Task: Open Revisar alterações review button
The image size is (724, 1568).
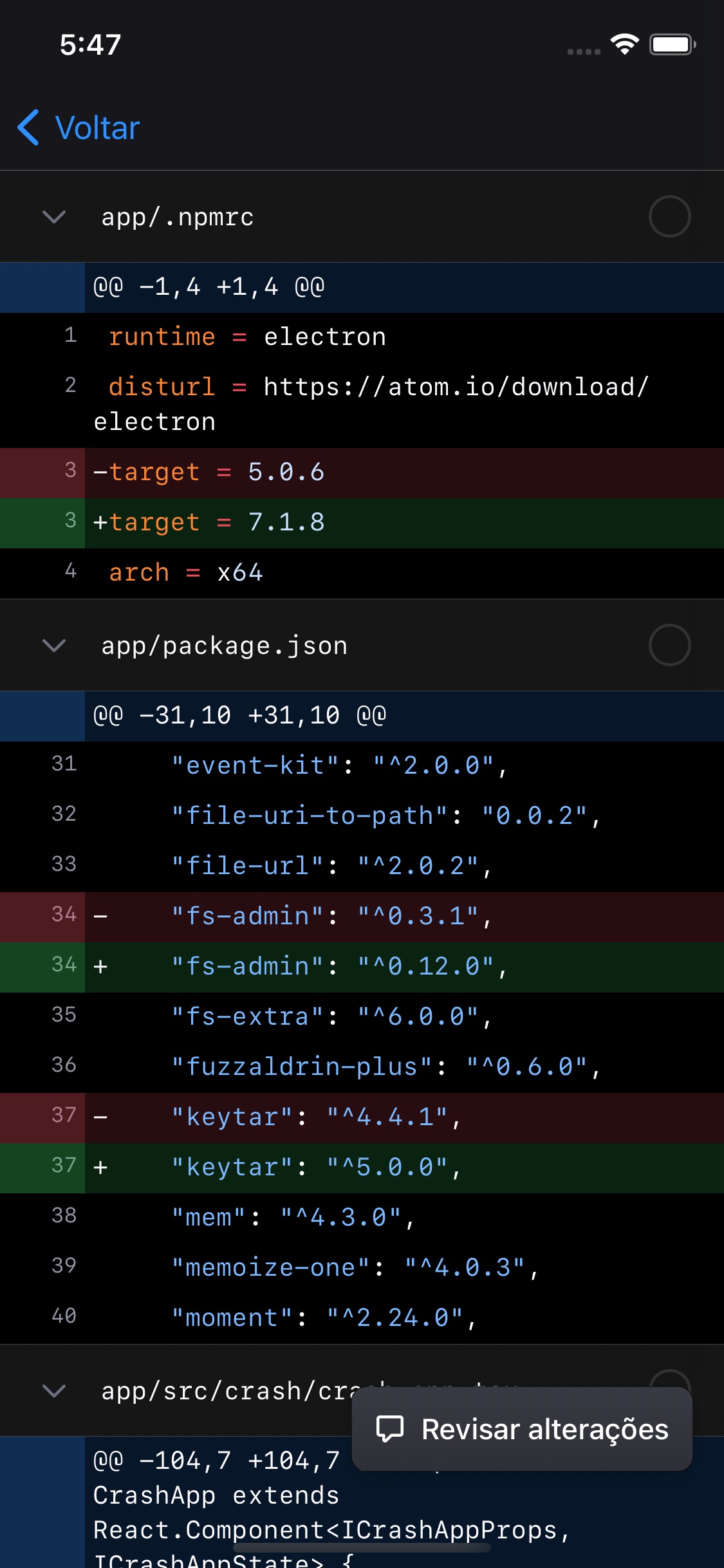Action: click(x=522, y=1429)
